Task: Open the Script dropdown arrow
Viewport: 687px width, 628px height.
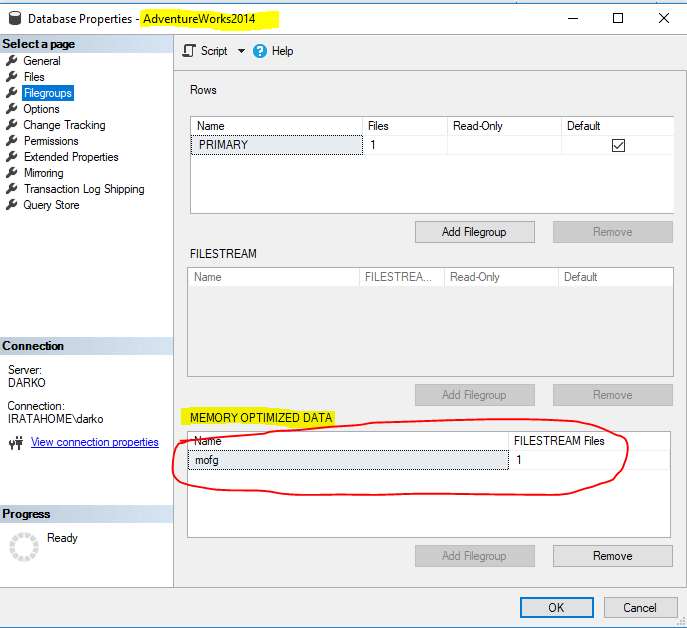Action: [241, 51]
